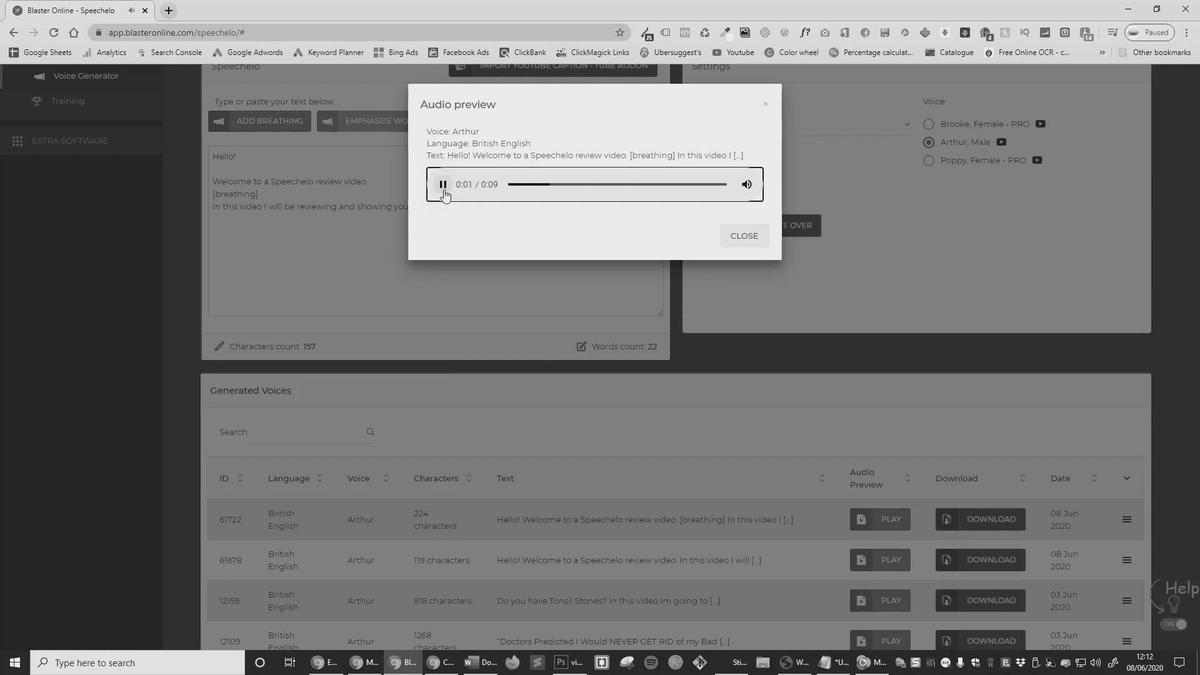Image resolution: width=1200 pixels, height=675 pixels.
Task: Sort table by ID column
Action: click(x=240, y=478)
